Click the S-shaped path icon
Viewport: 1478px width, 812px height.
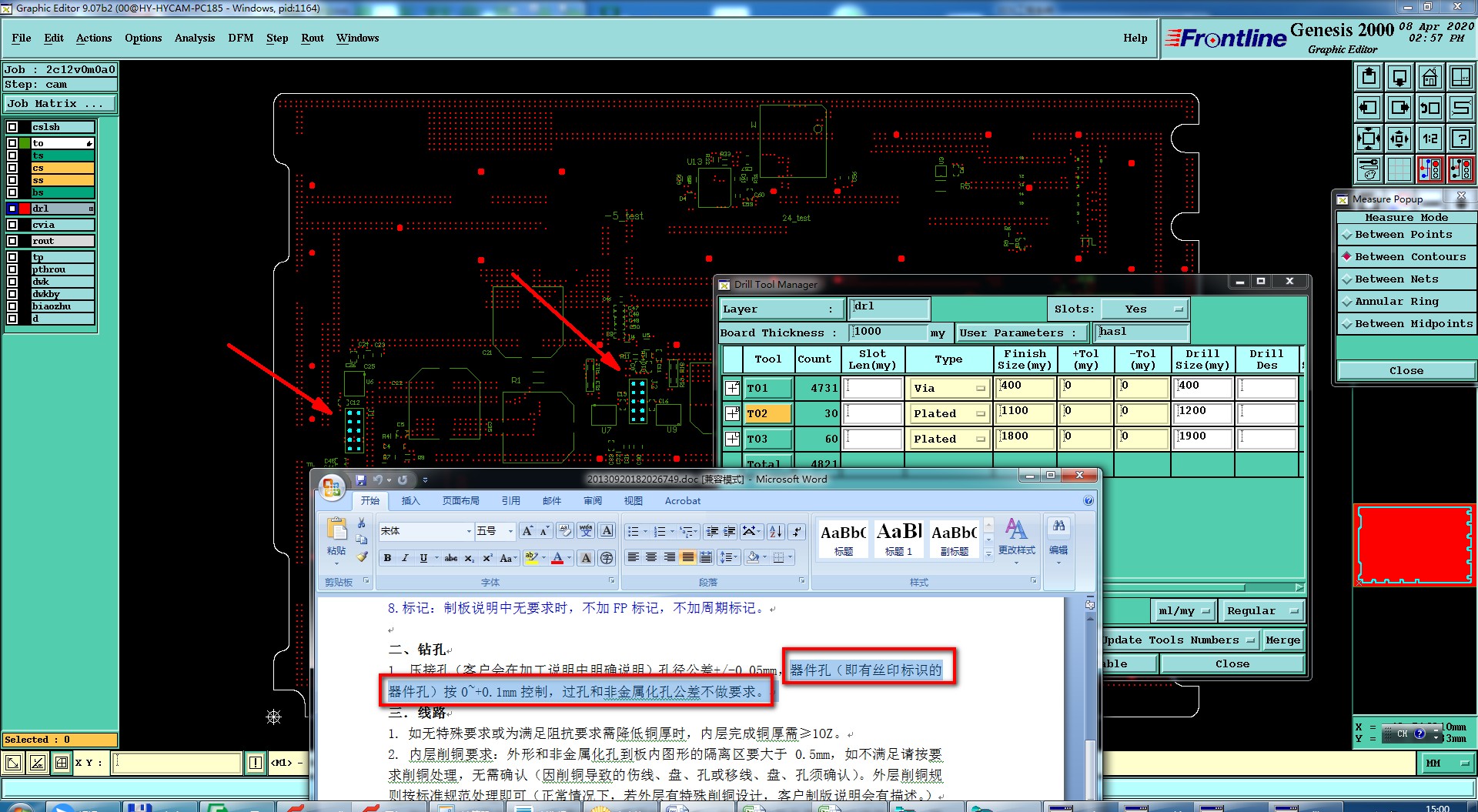pos(1460,108)
